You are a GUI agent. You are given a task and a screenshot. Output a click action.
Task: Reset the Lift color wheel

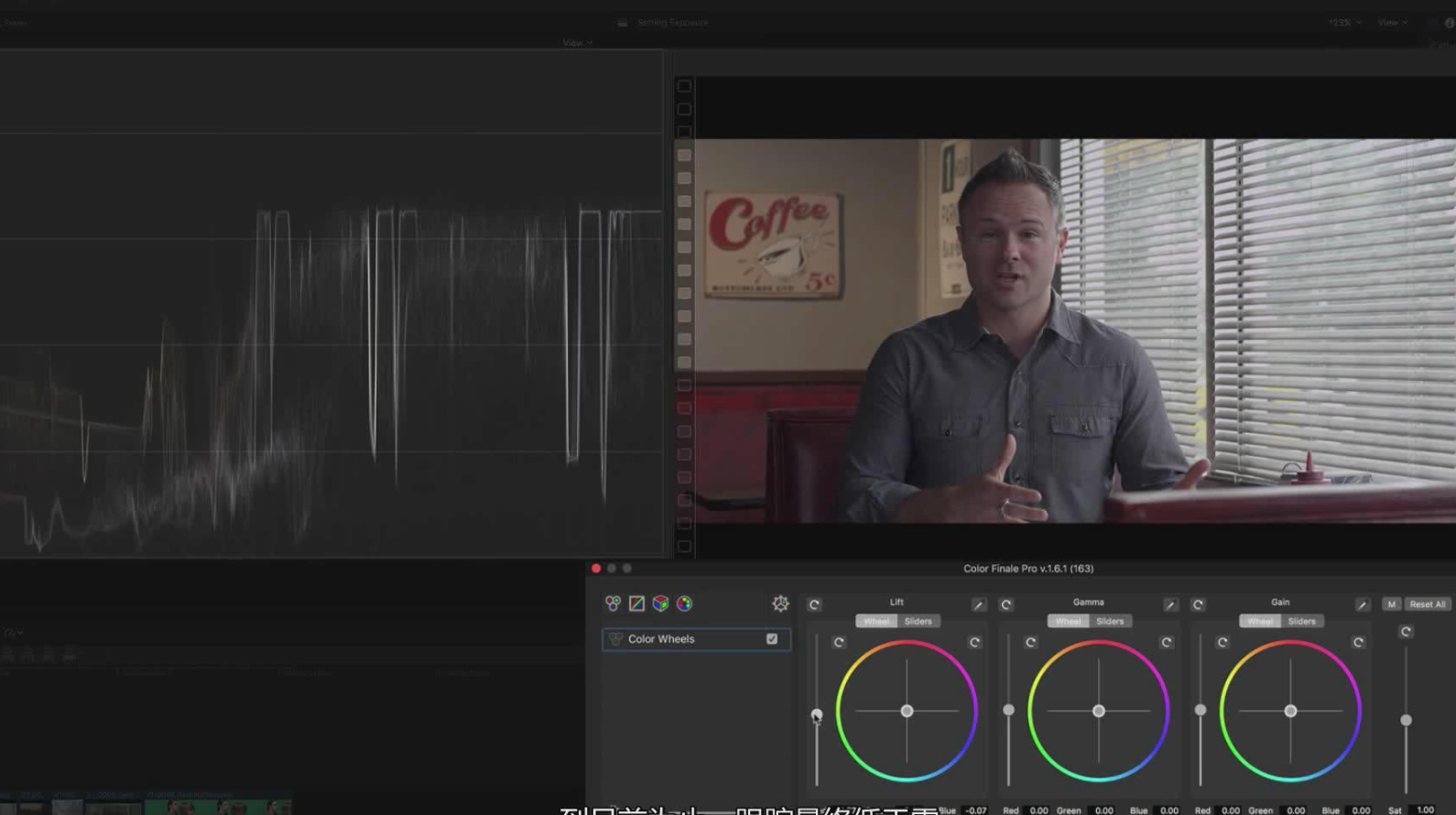974,642
